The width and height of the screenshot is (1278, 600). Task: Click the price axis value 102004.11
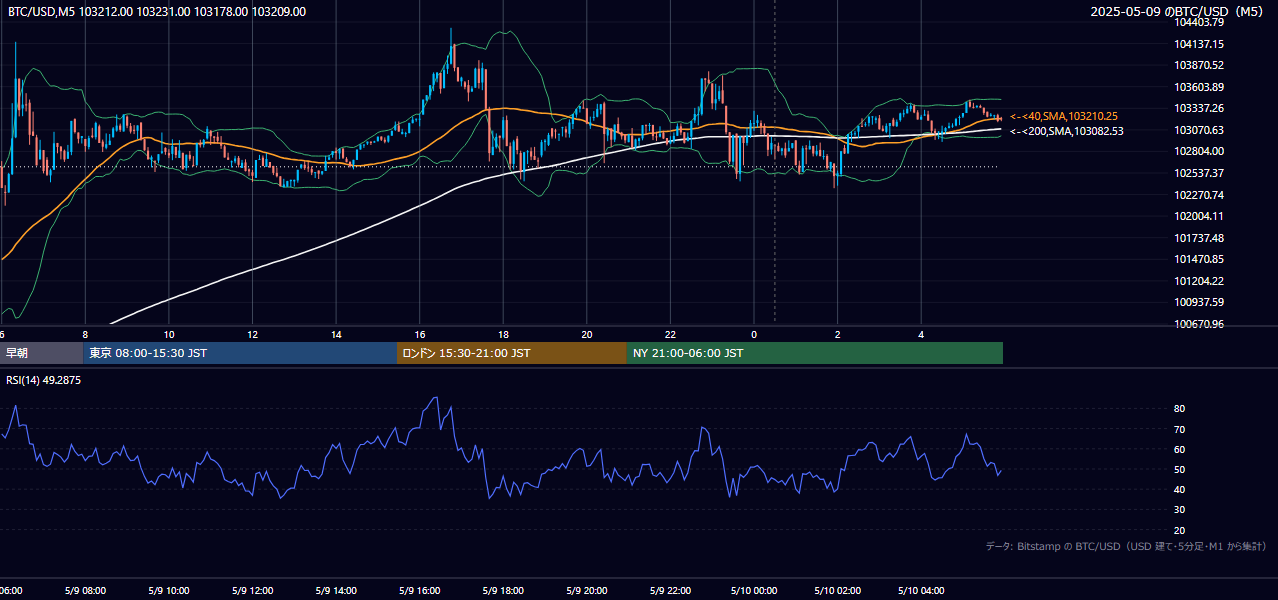pos(1201,216)
